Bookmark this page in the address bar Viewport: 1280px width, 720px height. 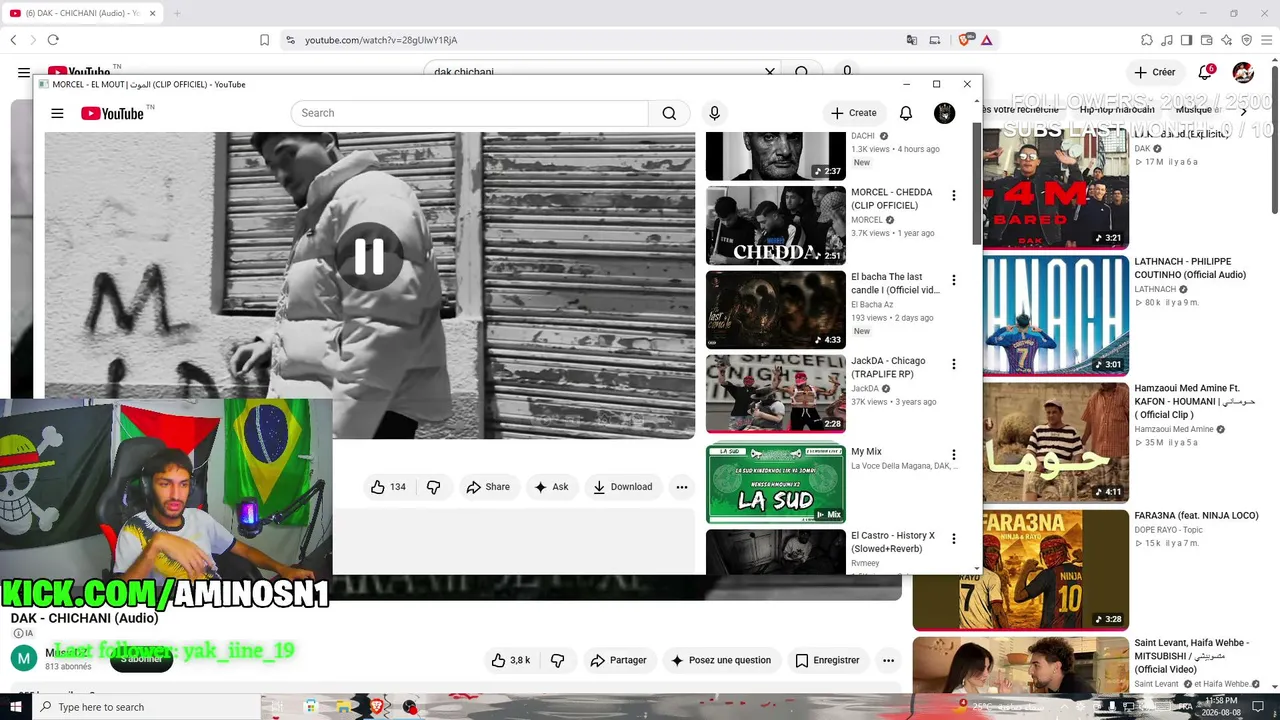click(264, 40)
